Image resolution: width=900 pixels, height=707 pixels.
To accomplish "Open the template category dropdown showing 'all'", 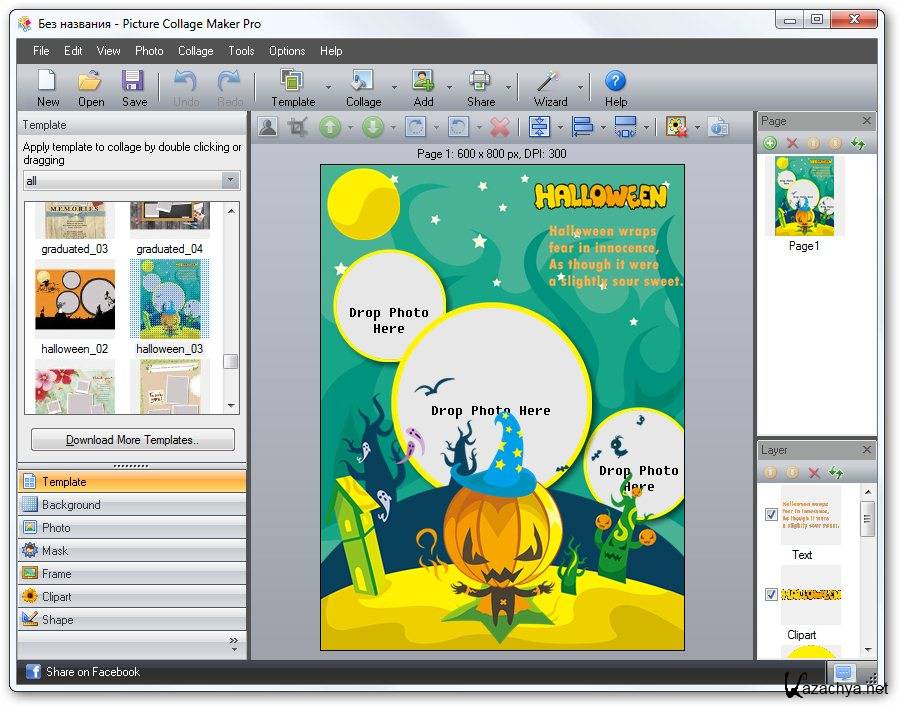I will click(x=131, y=181).
